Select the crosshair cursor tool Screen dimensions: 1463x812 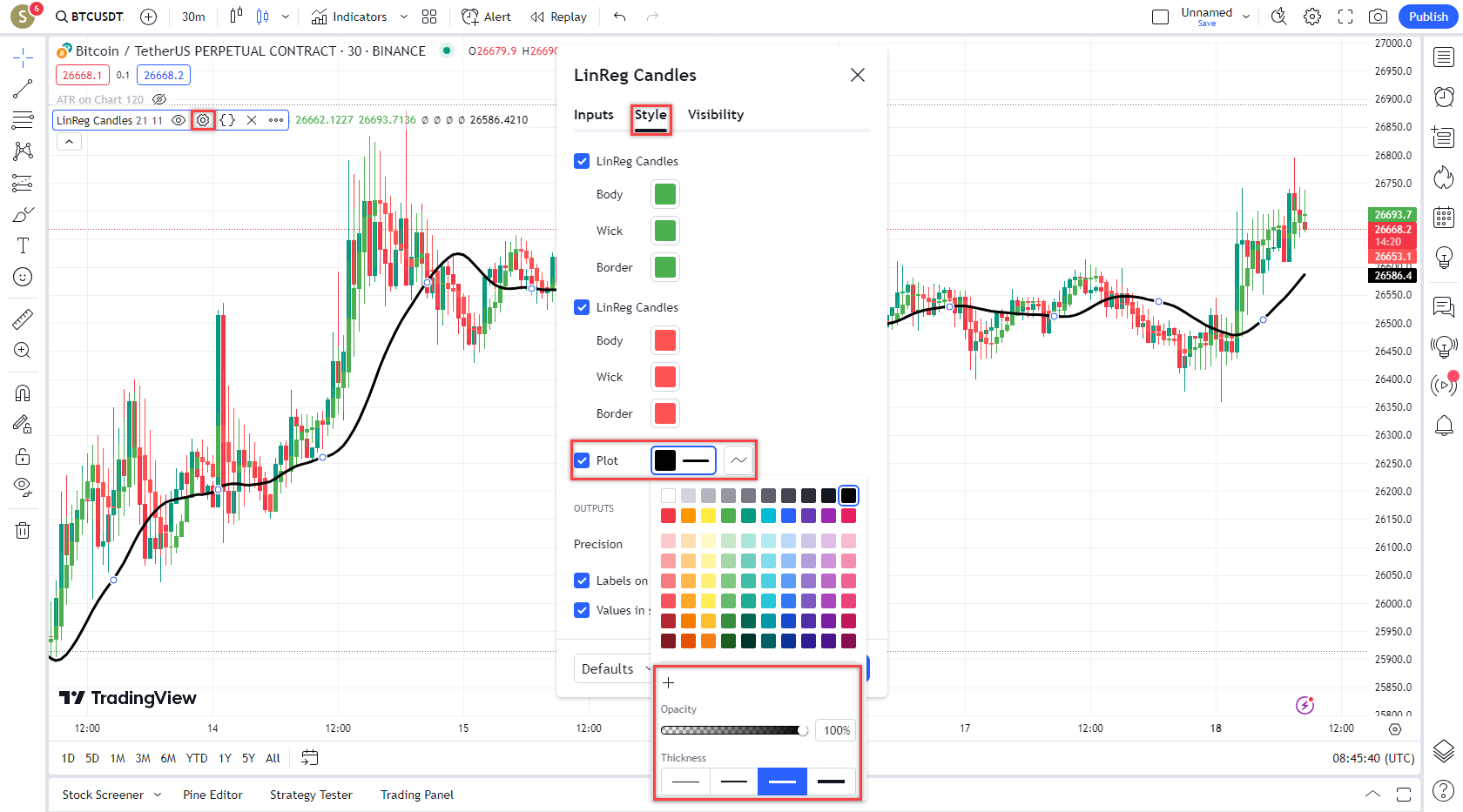(23, 57)
